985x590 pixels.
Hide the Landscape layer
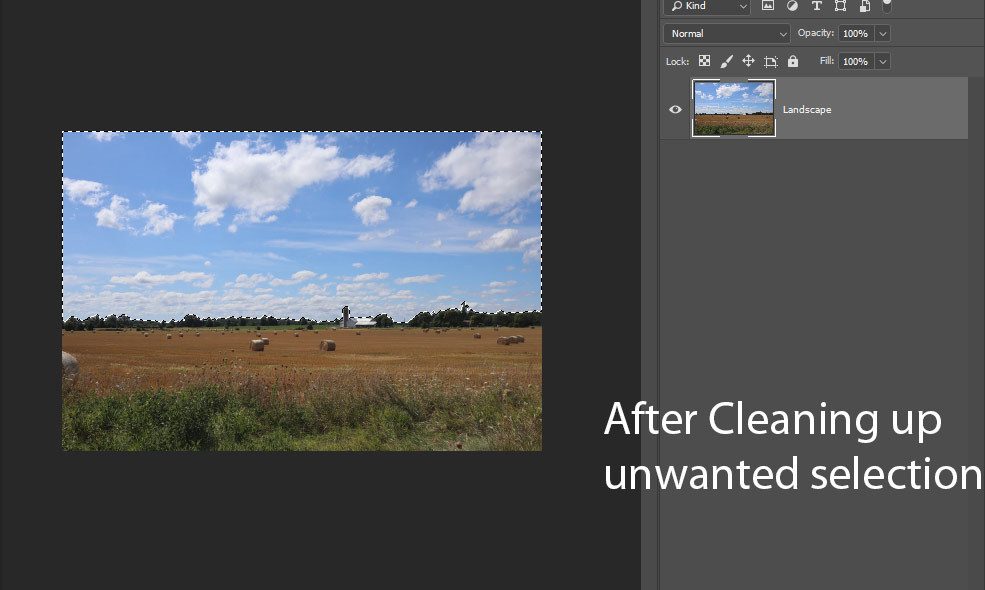[x=675, y=109]
